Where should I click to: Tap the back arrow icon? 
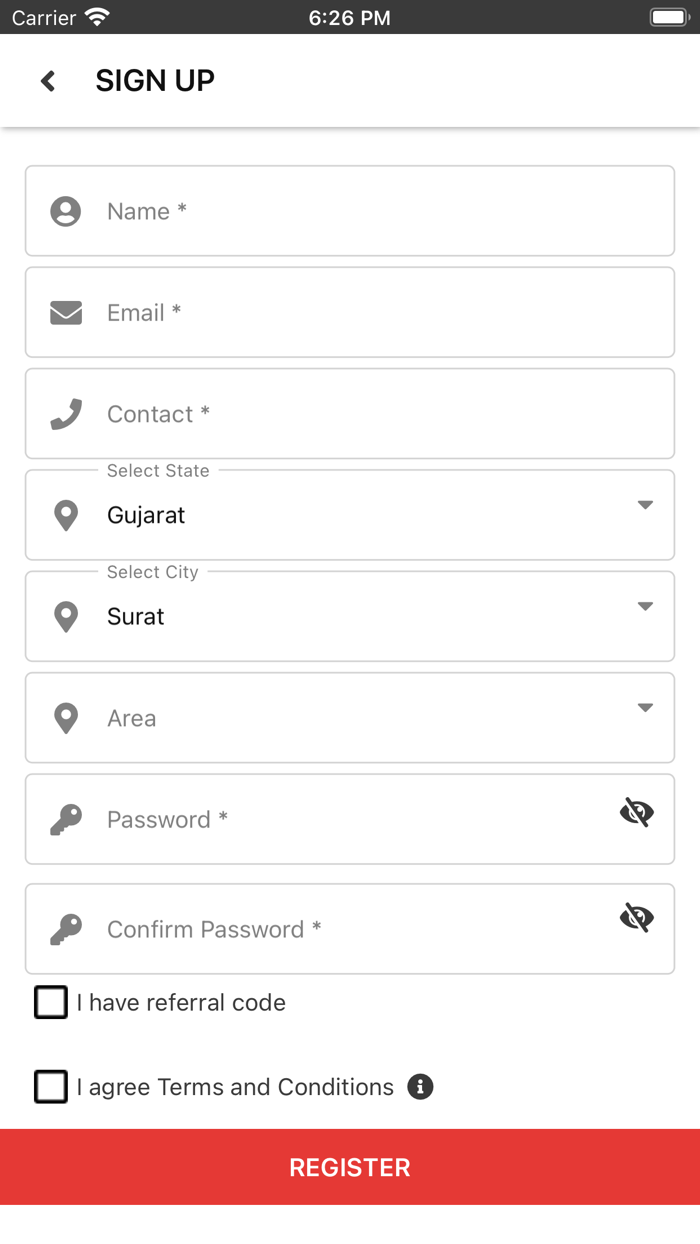click(48, 81)
